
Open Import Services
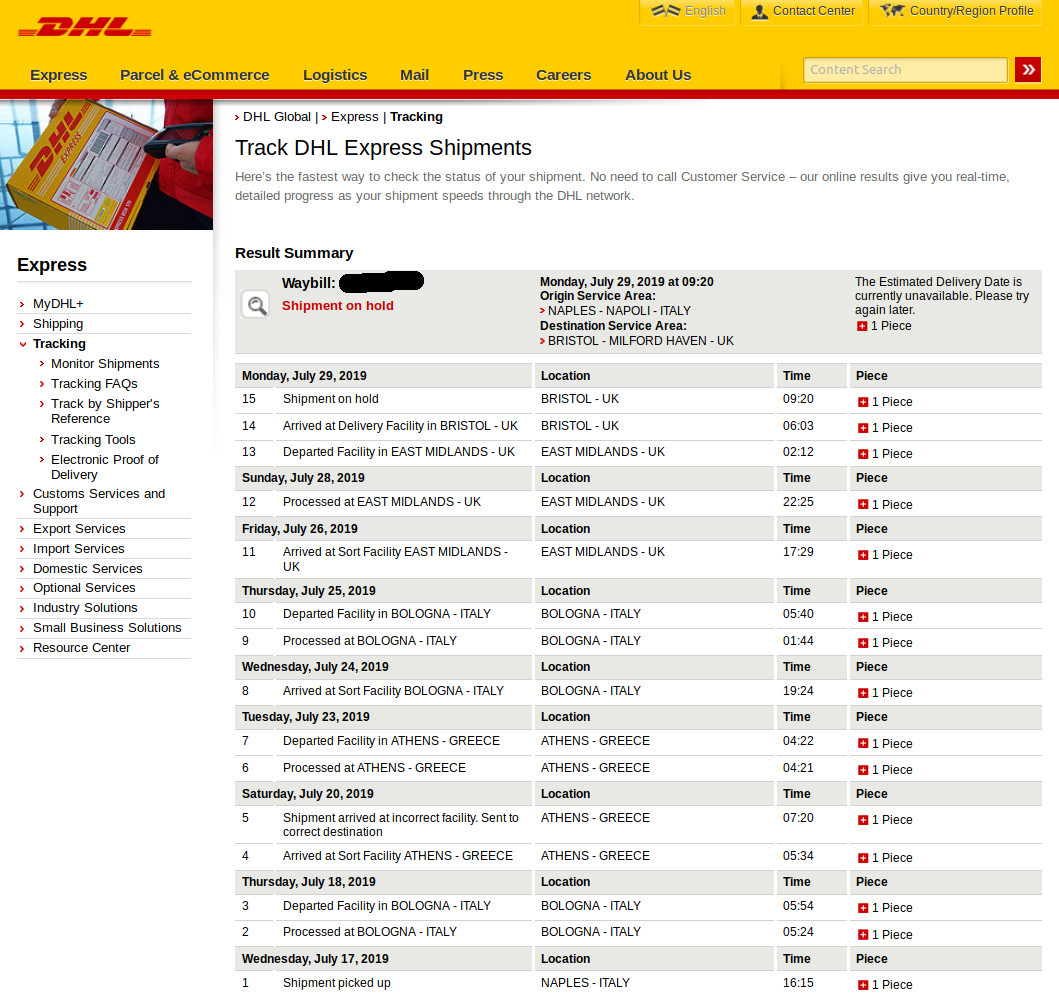[x=78, y=549]
